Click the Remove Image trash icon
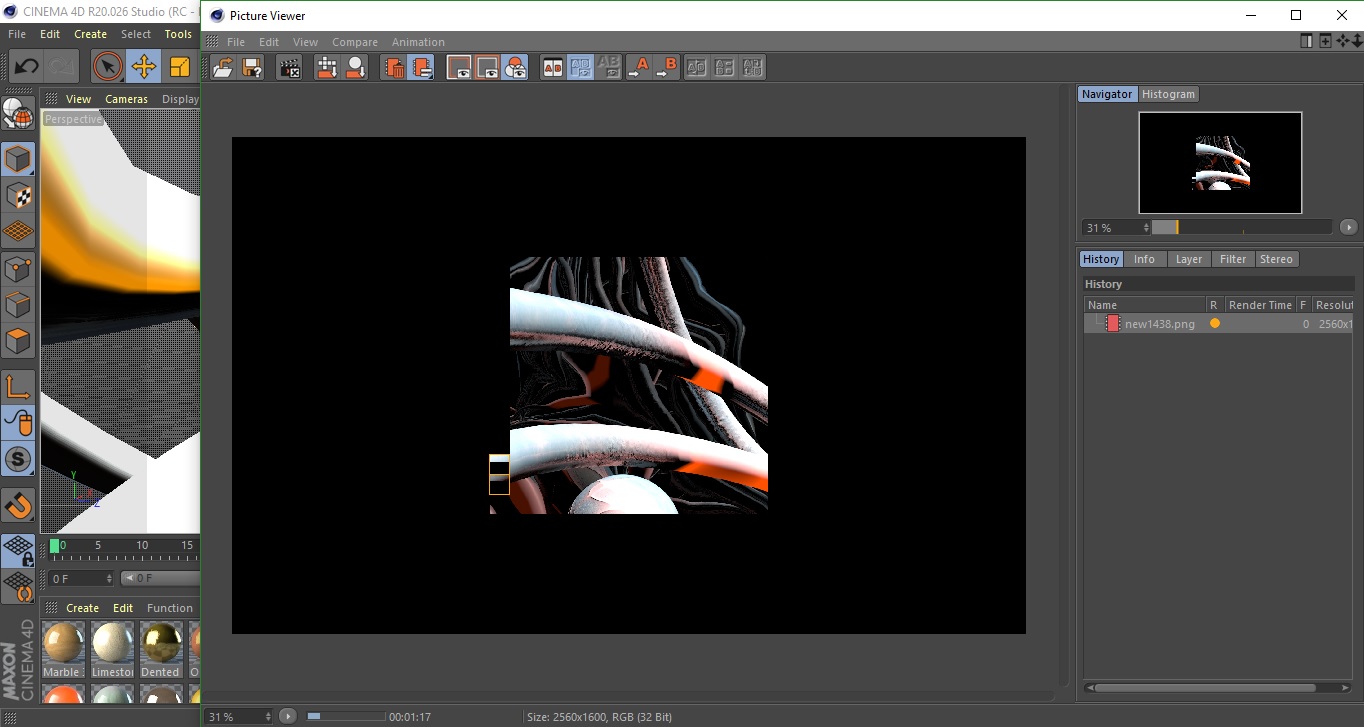This screenshot has height=727, width=1364. click(x=395, y=67)
